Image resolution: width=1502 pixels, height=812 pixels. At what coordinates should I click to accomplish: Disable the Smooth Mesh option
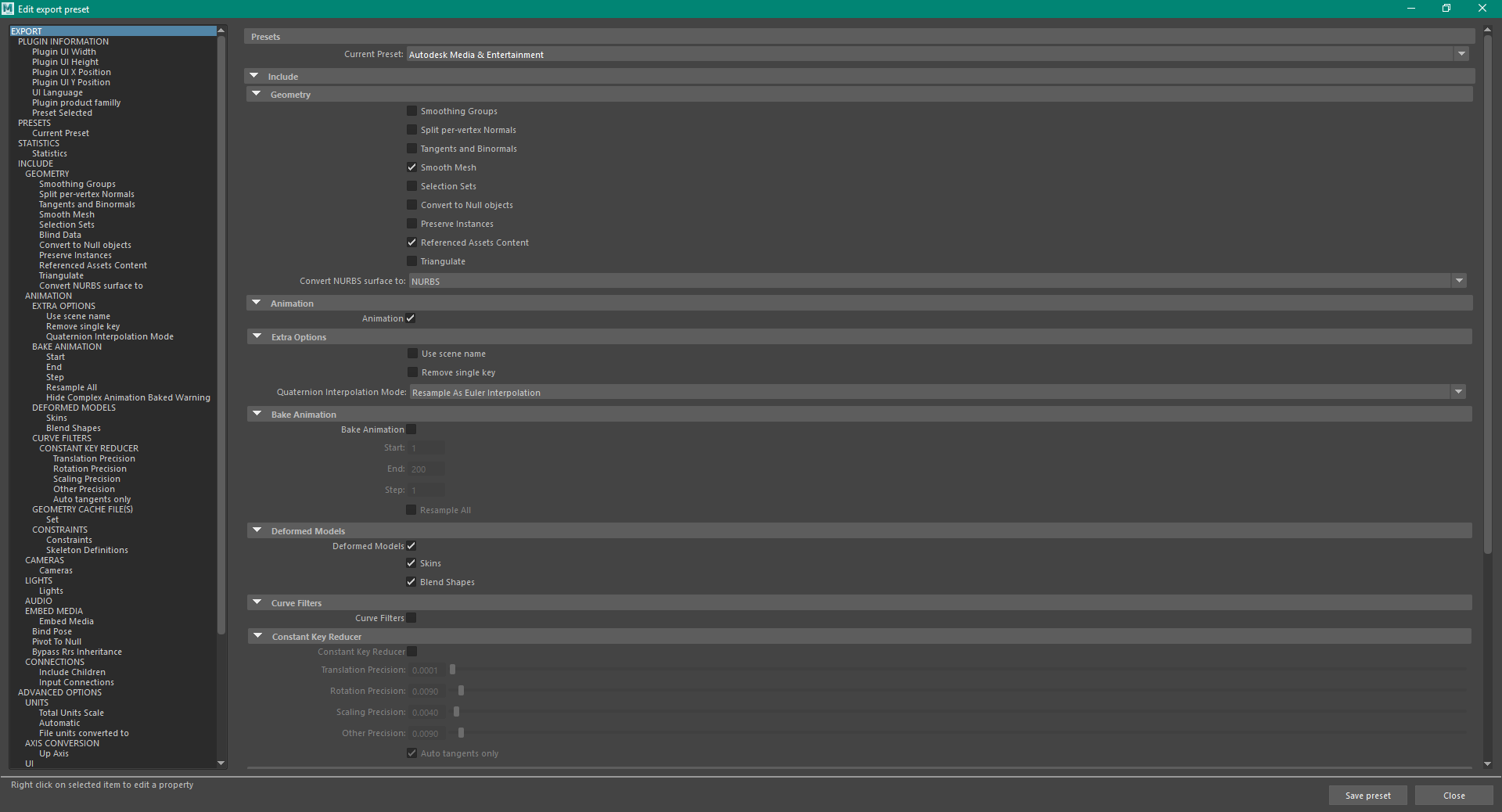coord(411,167)
